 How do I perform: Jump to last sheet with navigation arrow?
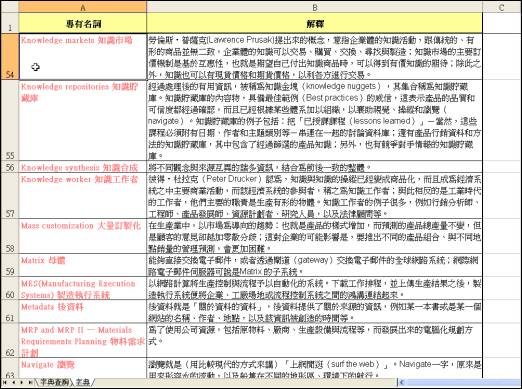[x=30, y=382]
